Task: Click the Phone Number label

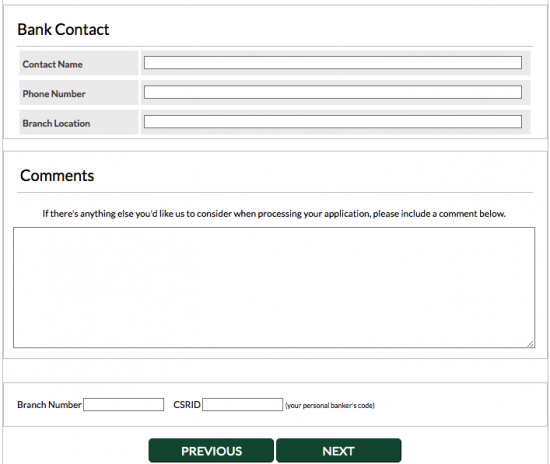Action: pos(54,94)
